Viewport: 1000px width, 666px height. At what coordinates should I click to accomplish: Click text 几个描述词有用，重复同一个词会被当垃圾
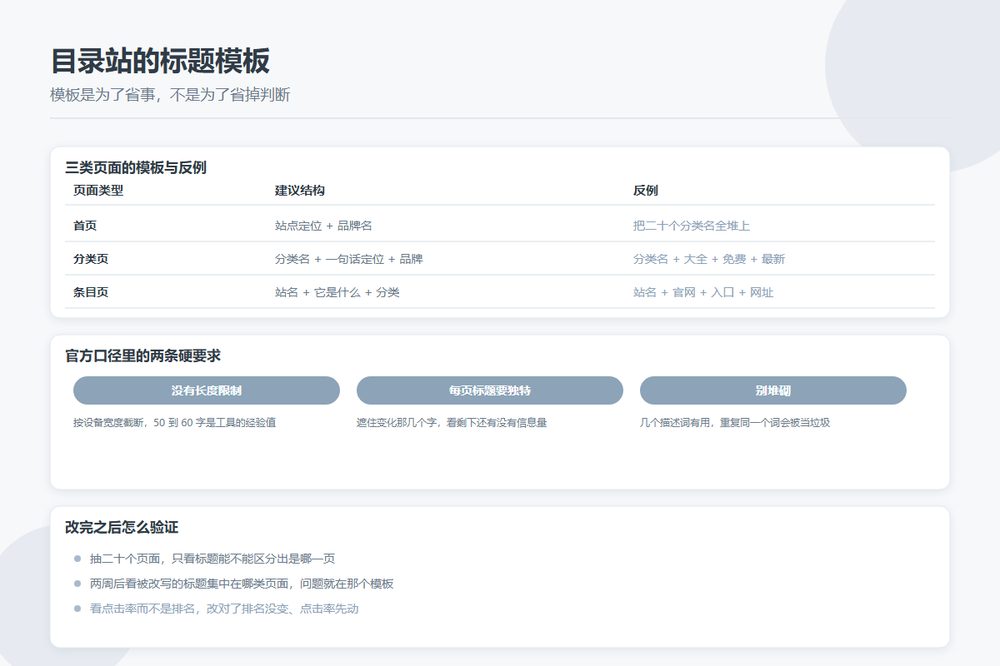pos(735,422)
